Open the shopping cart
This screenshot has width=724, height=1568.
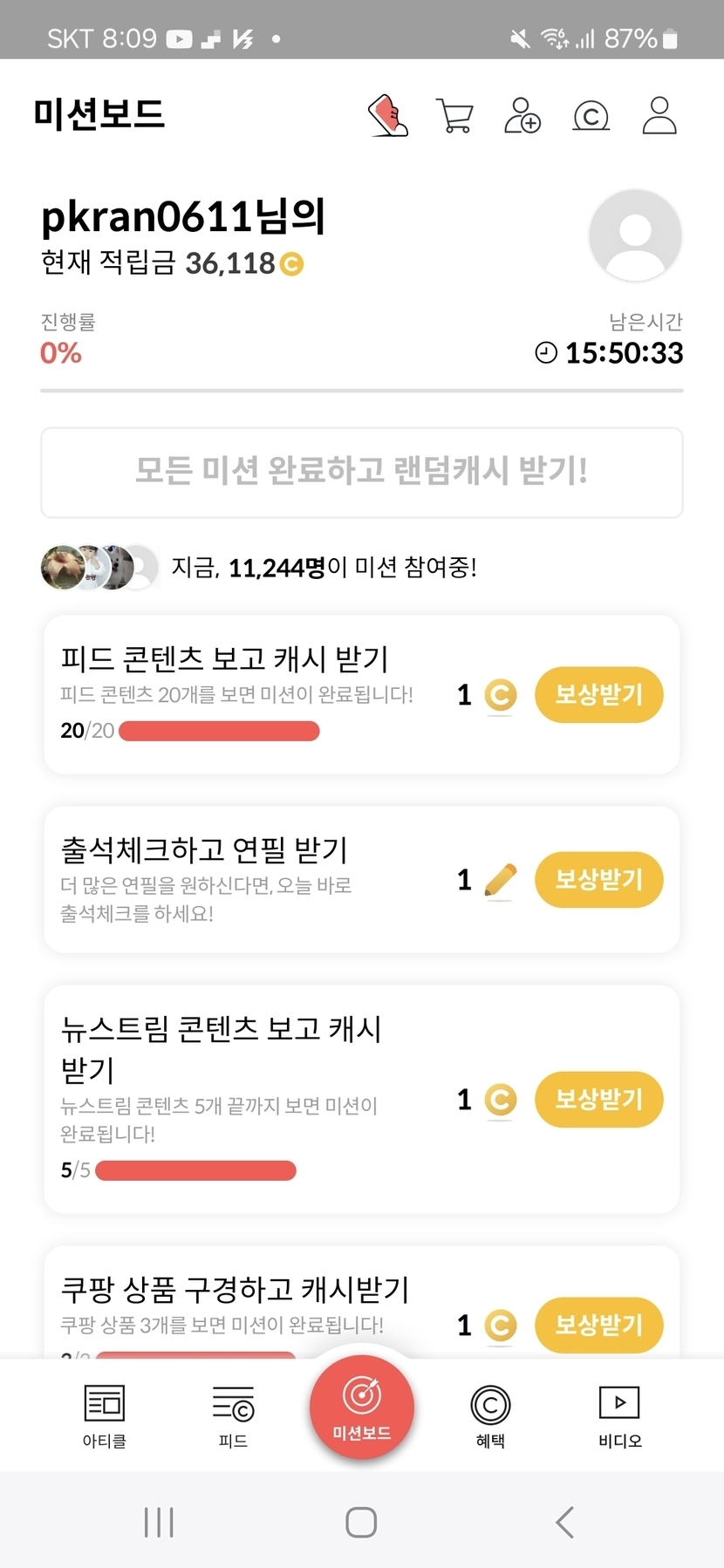point(454,116)
